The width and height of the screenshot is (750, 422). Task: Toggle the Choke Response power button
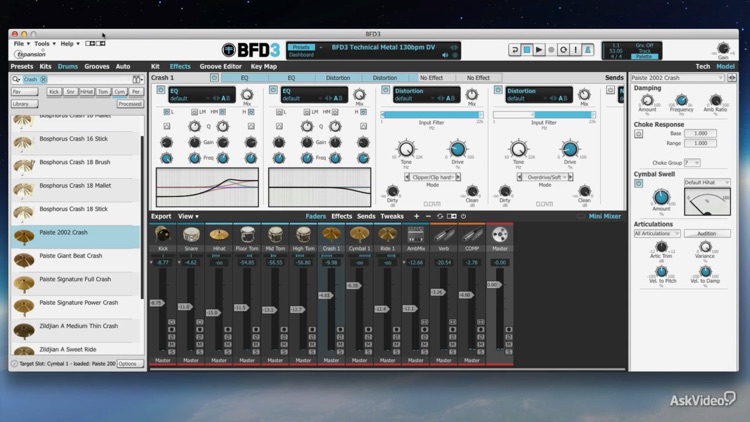coord(638,133)
